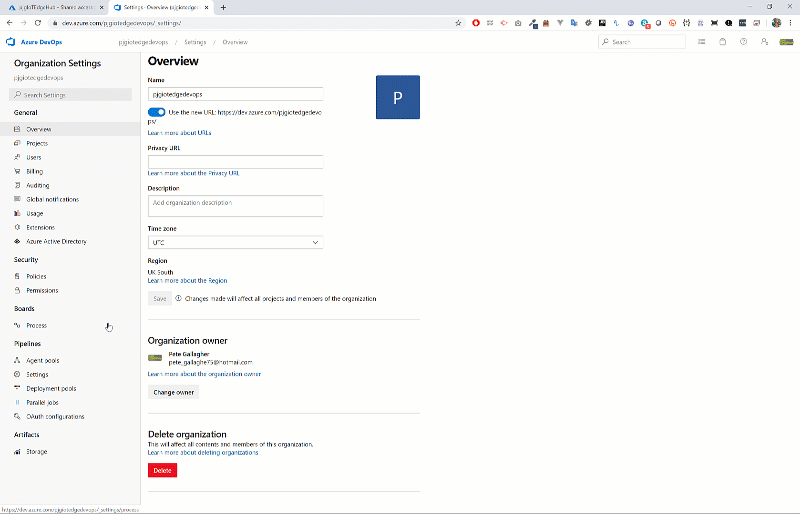Click the Pipelines Settings gear icon
Screen dimensions: 800x514
tap(17, 374)
